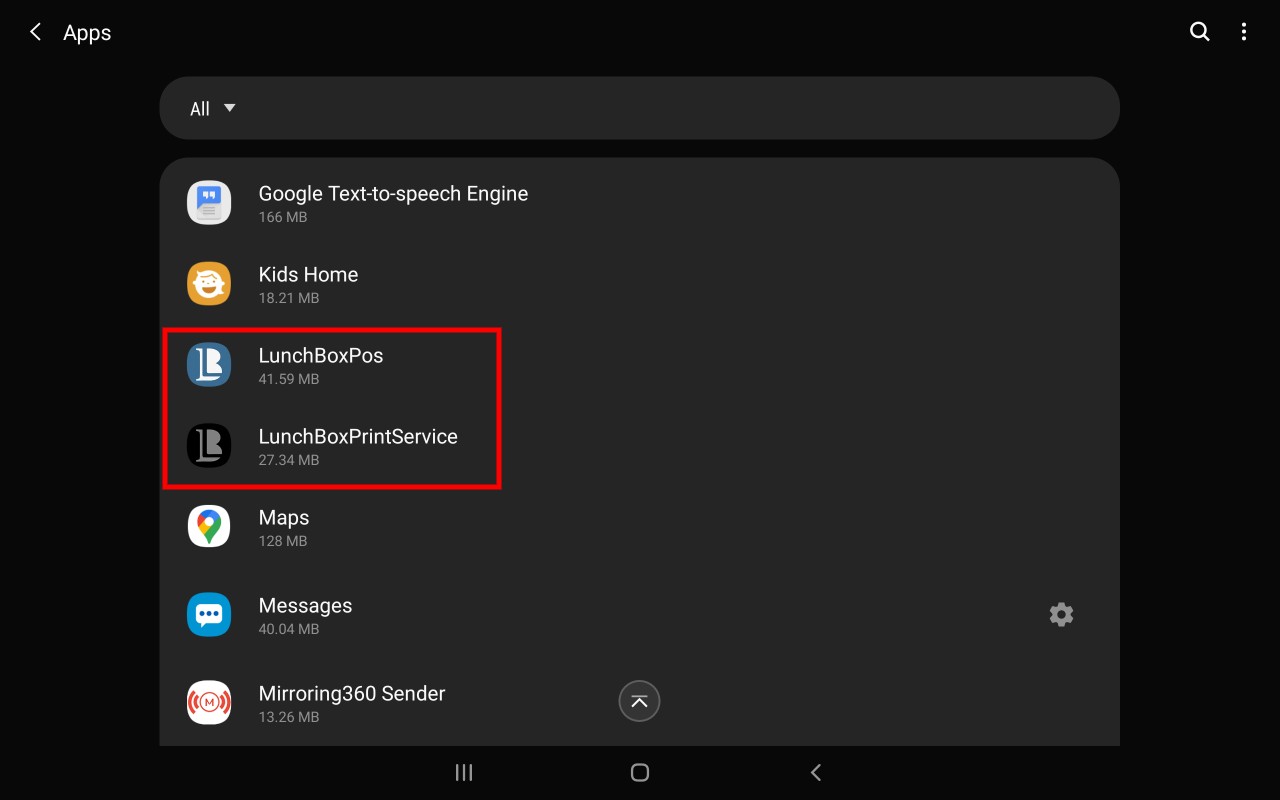Screen dimensions: 1280x800
Task: Select the 18.21 MB size label
Action: pyautogui.click(x=289, y=298)
